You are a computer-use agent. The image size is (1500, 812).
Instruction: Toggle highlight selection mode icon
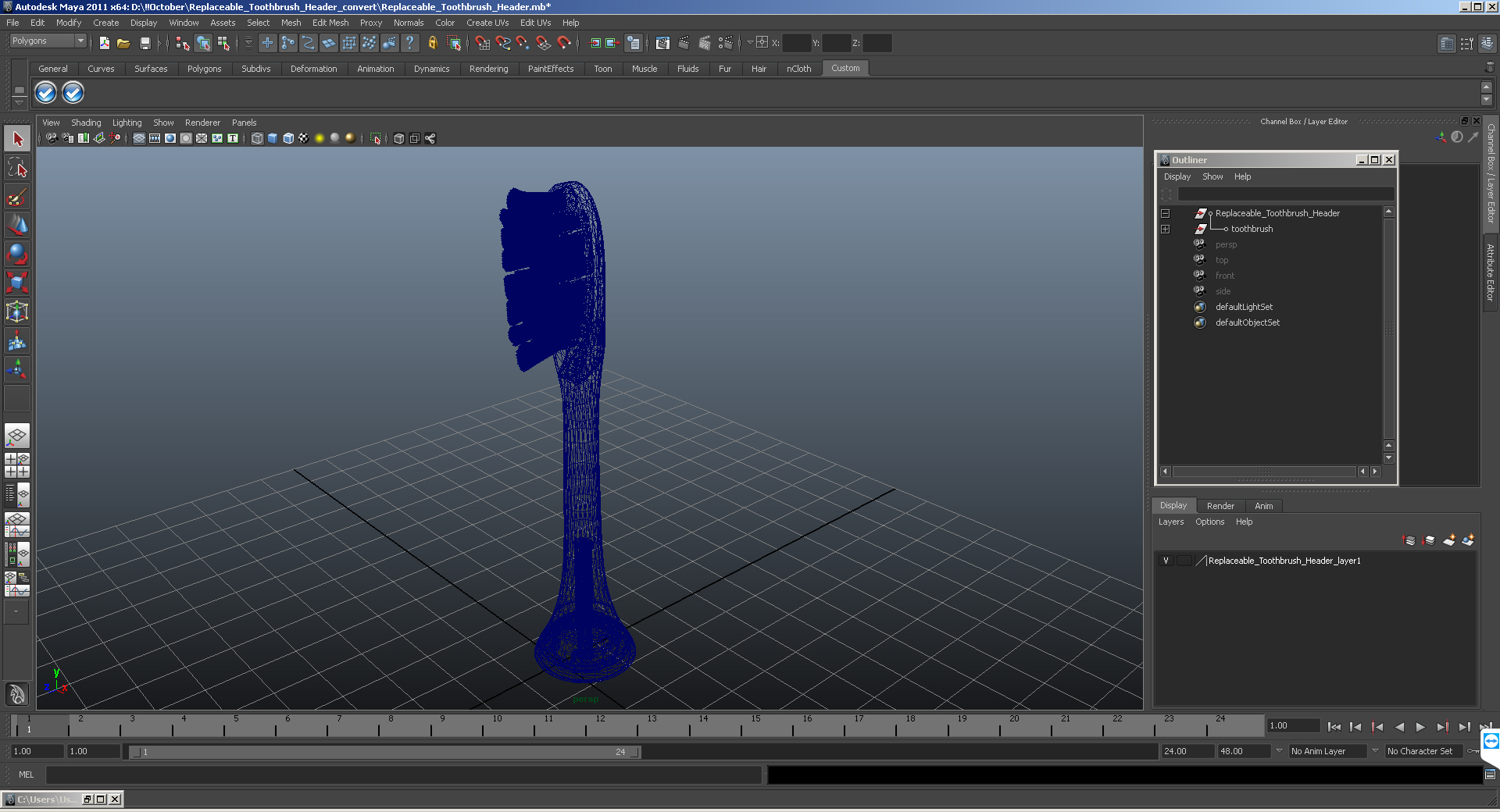point(453,43)
